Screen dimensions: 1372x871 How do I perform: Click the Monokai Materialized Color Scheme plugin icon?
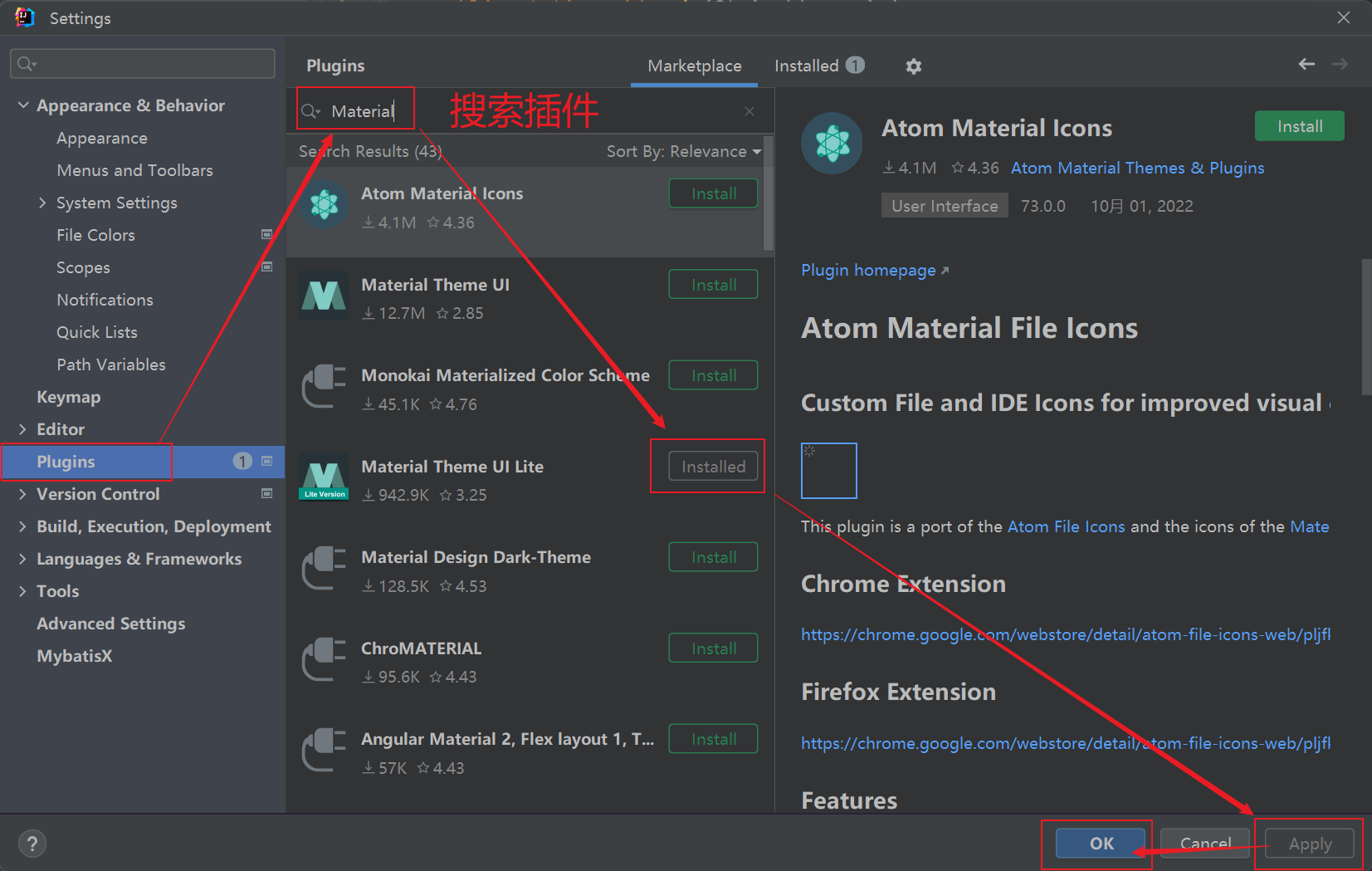[x=324, y=386]
